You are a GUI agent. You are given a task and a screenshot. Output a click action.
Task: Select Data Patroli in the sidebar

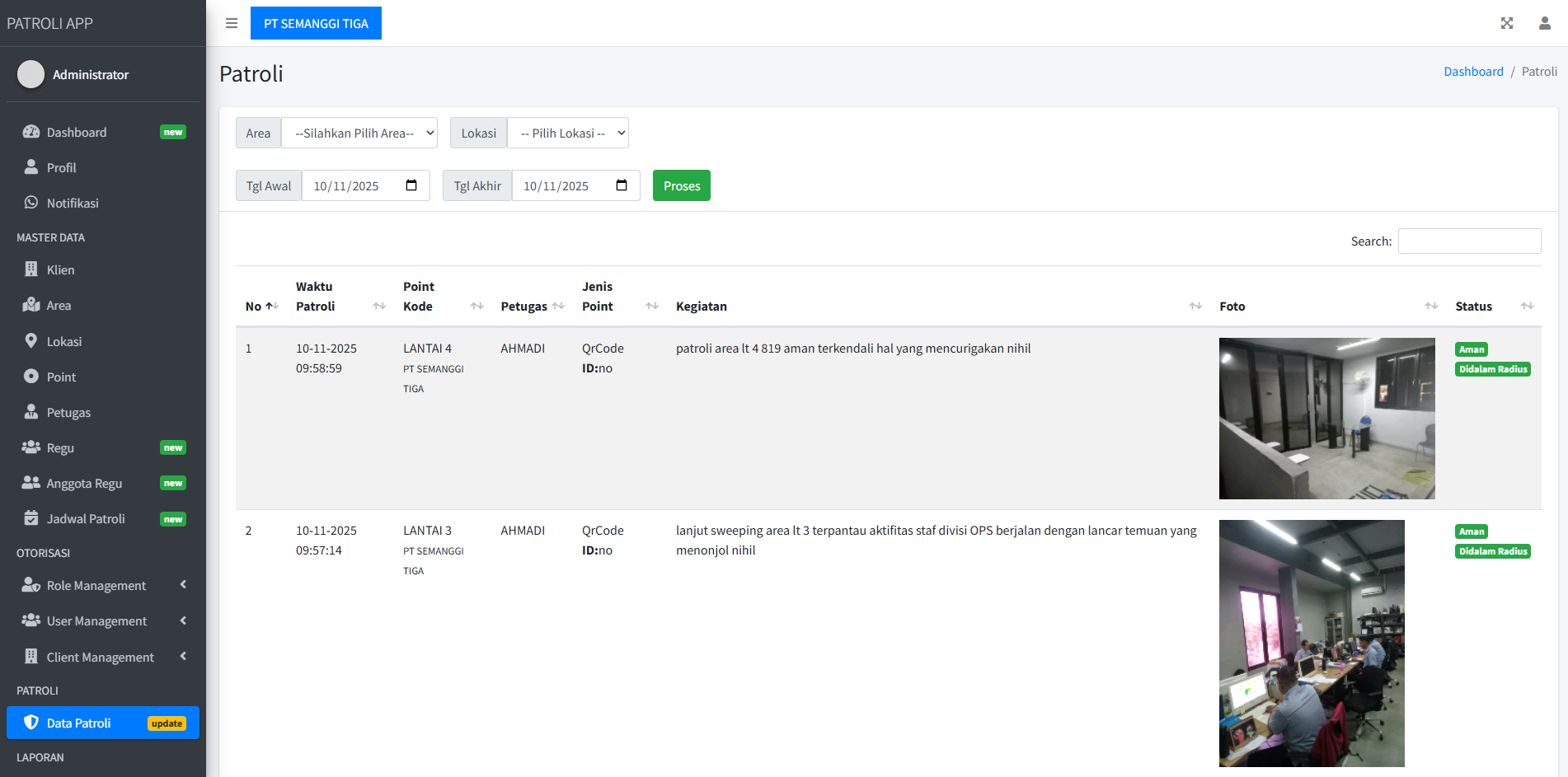[79, 723]
